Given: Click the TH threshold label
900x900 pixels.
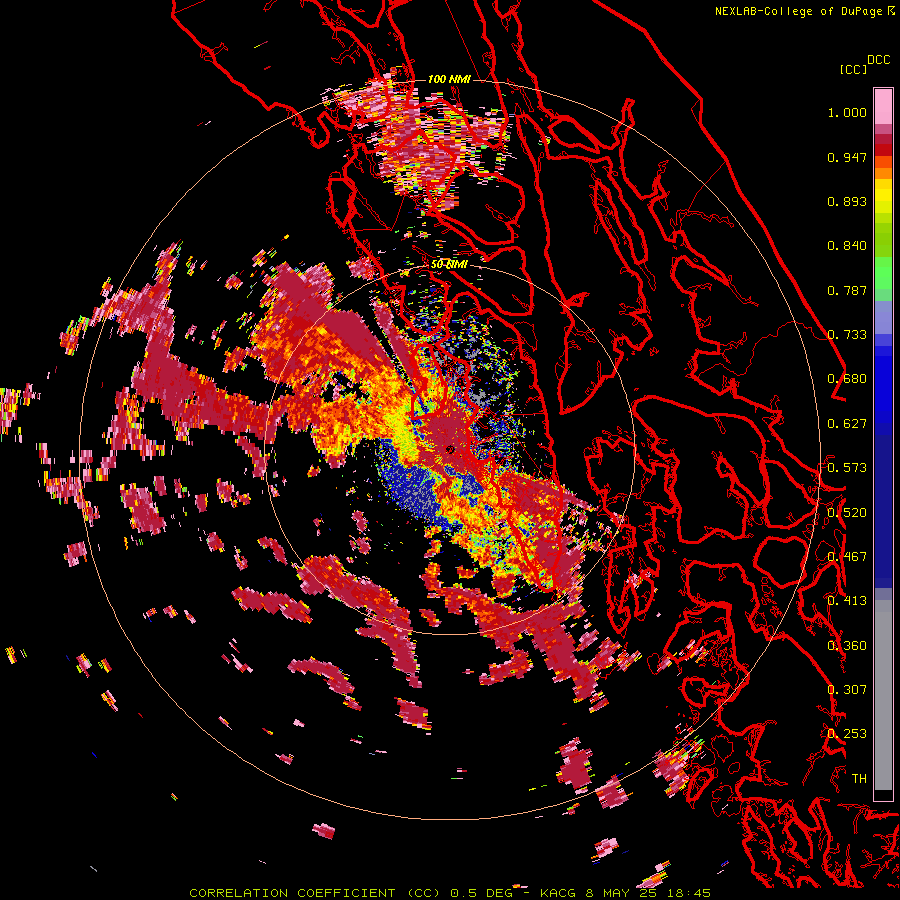Looking at the screenshot, I should pyautogui.click(x=859, y=778).
